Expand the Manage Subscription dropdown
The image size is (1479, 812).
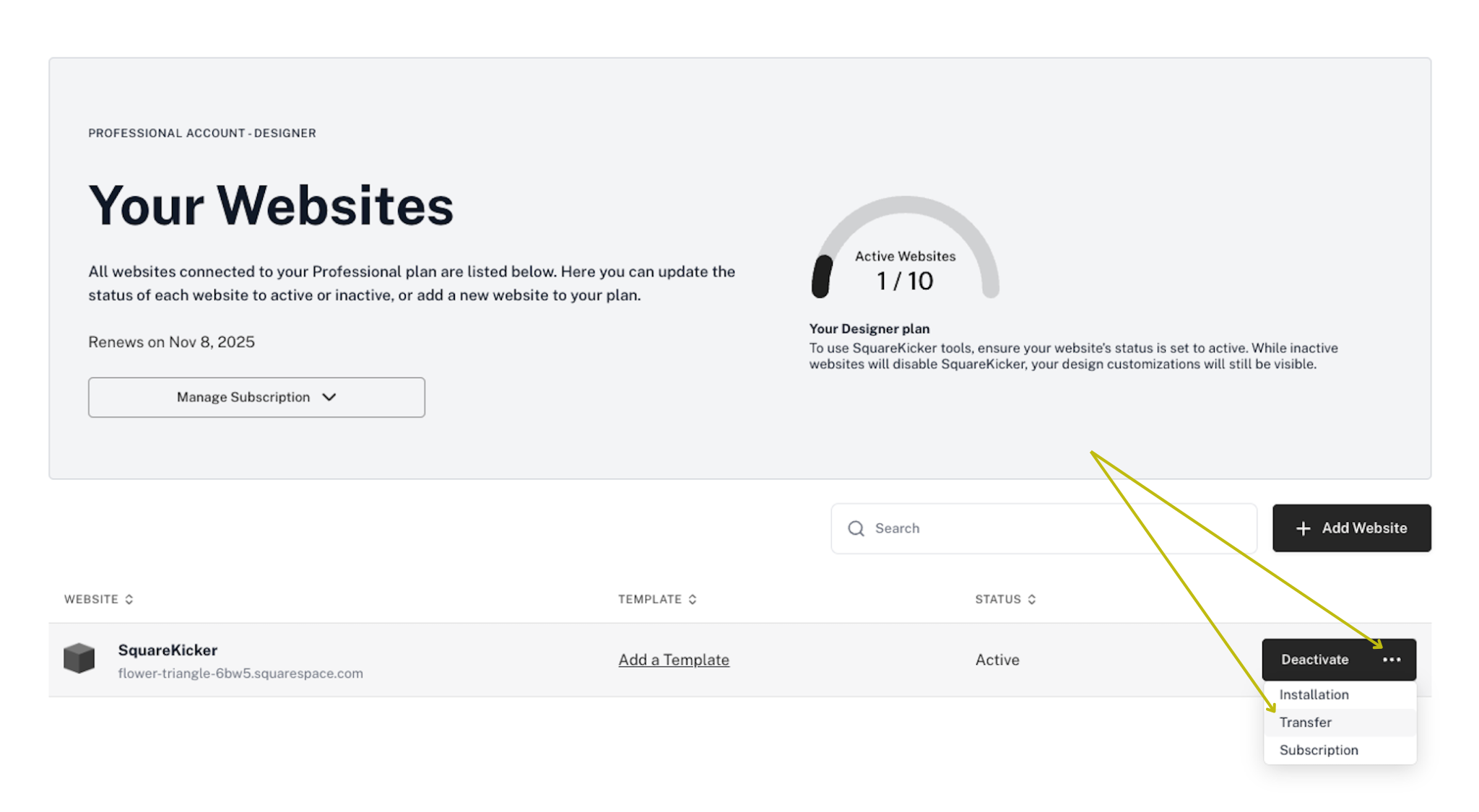255,397
